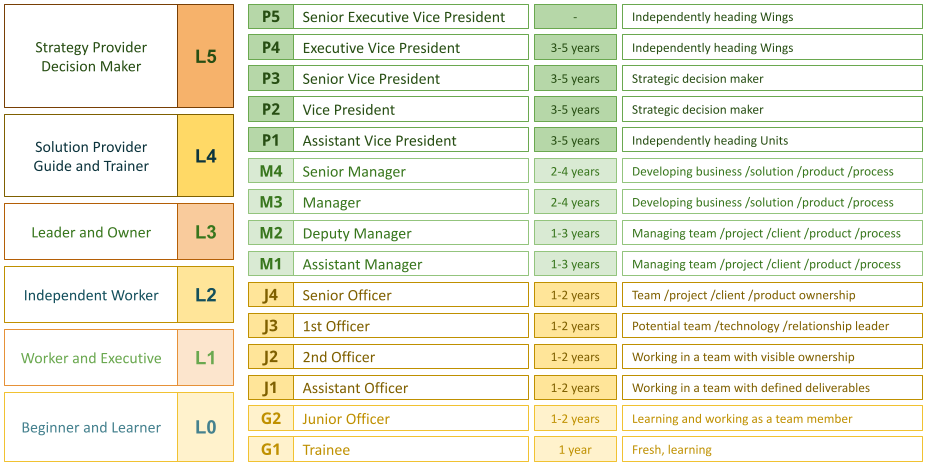This screenshot has height=467, width=927.
Task: Select the M4 grade code cell
Action: click(270, 171)
